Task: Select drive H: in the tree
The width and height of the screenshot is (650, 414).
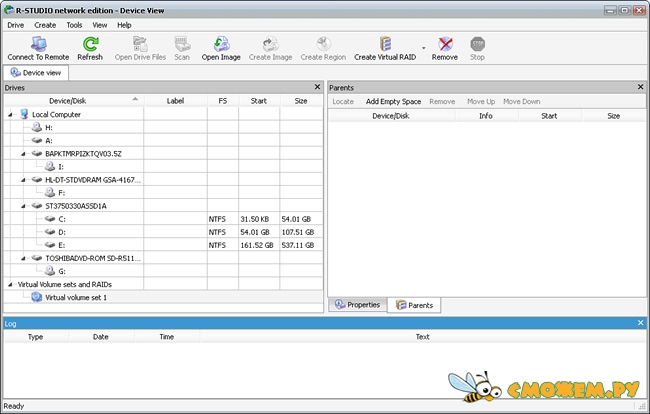Action: point(49,128)
